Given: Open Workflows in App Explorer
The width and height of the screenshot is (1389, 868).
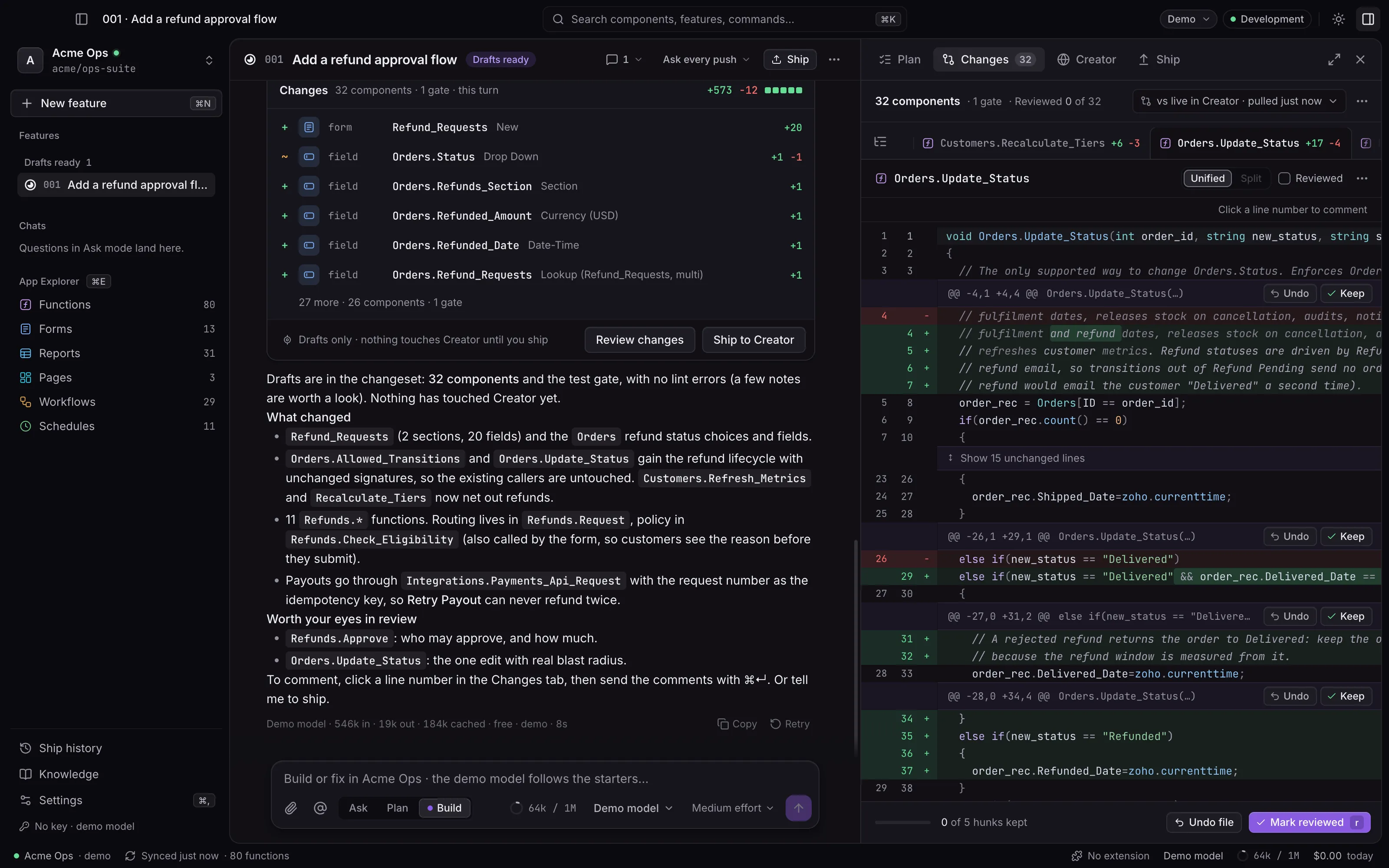Looking at the screenshot, I should (x=116, y=402).
